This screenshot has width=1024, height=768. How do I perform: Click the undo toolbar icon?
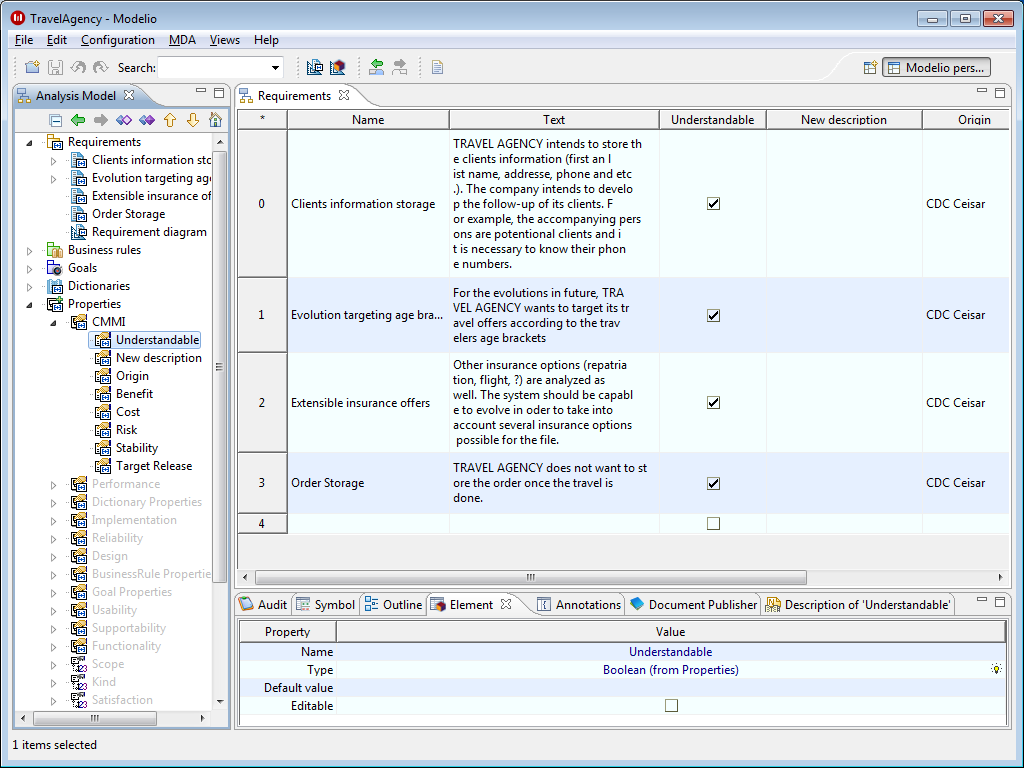coord(78,67)
